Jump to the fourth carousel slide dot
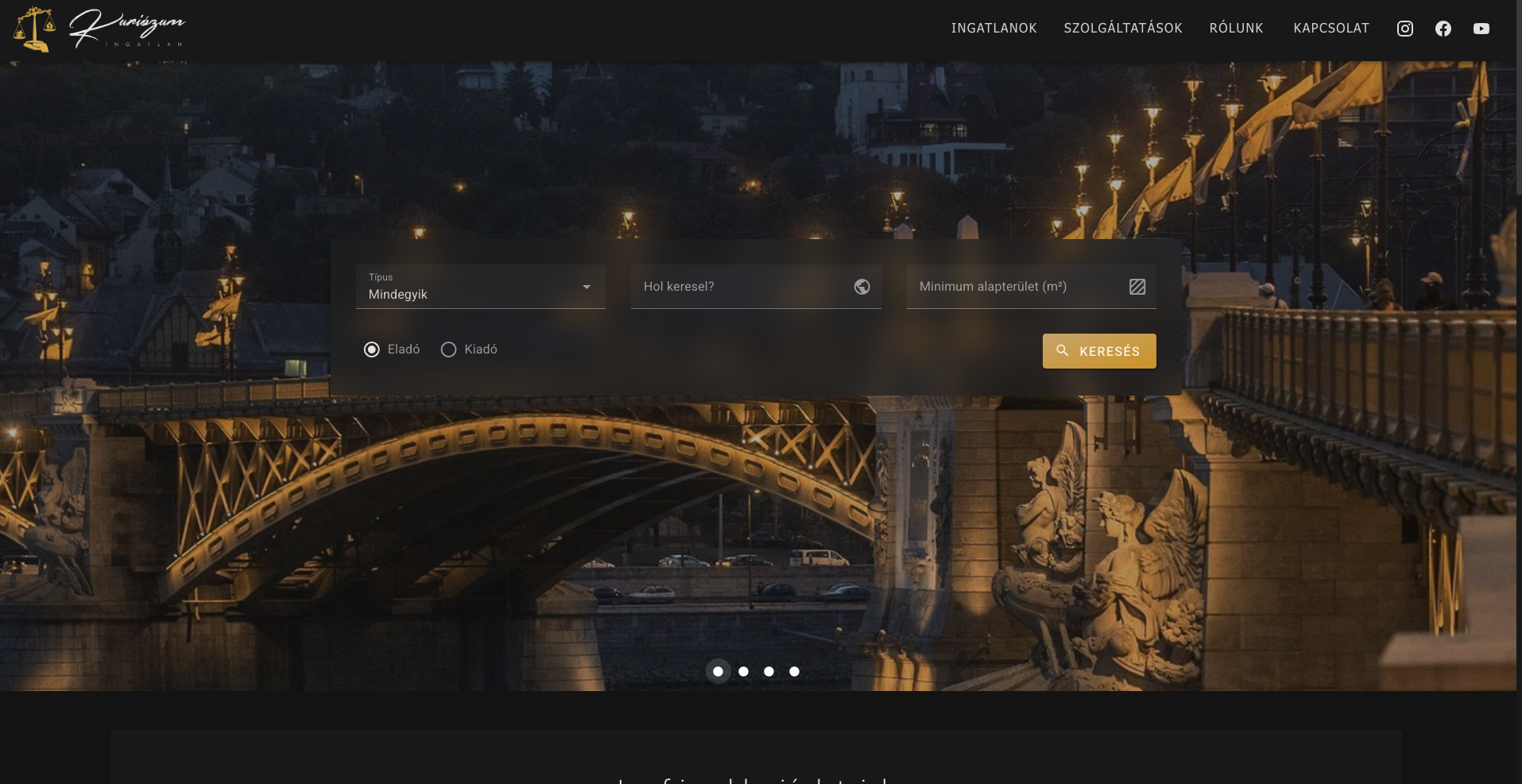Screen dimensions: 1522x784 794,671
